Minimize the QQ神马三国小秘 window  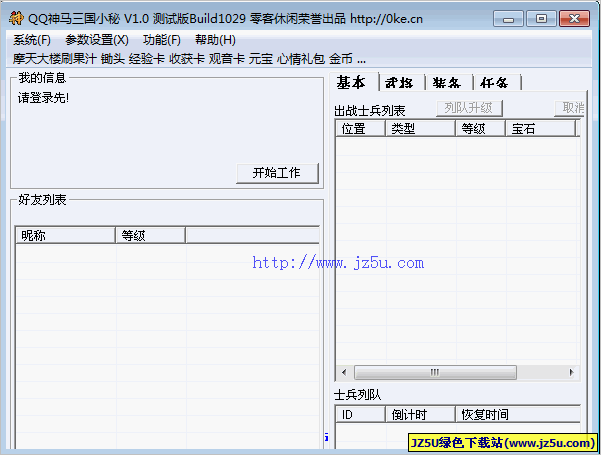coord(508,19)
